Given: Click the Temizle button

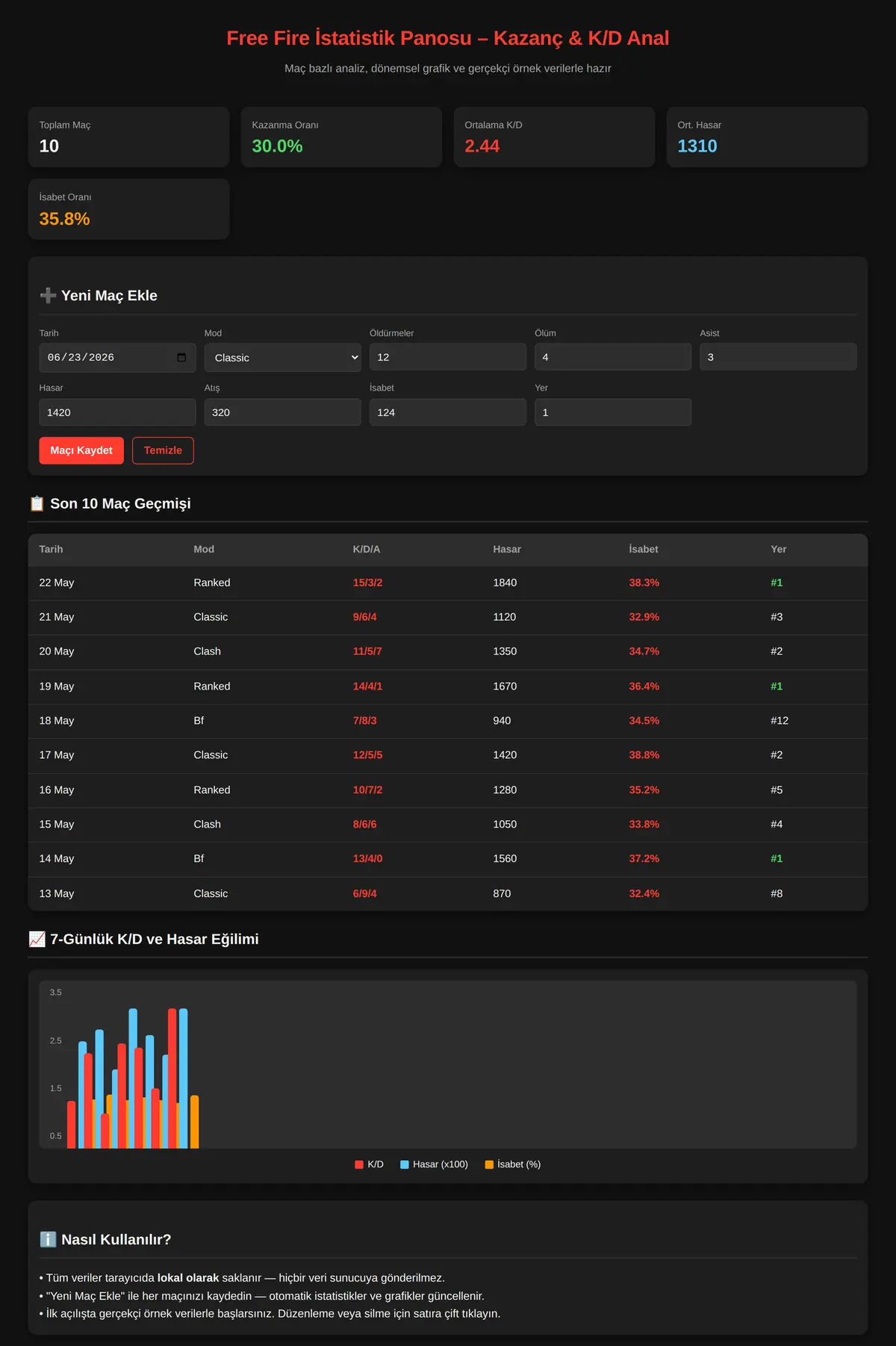Looking at the screenshot, I should 163,450.
